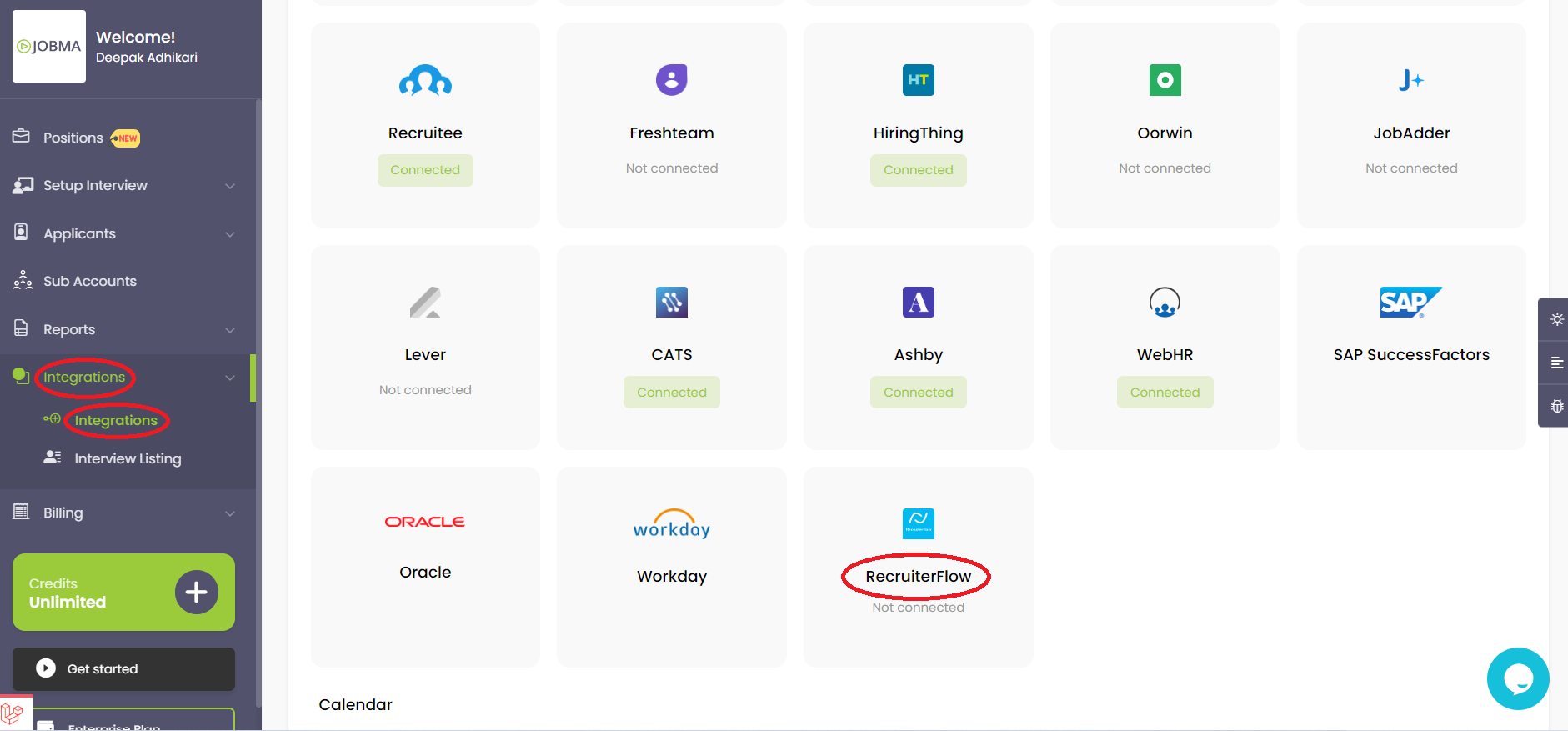Screen dimensions: 1568x731
Task: Click the RecruiterFlow card title
Action: [x=919, y=577]
